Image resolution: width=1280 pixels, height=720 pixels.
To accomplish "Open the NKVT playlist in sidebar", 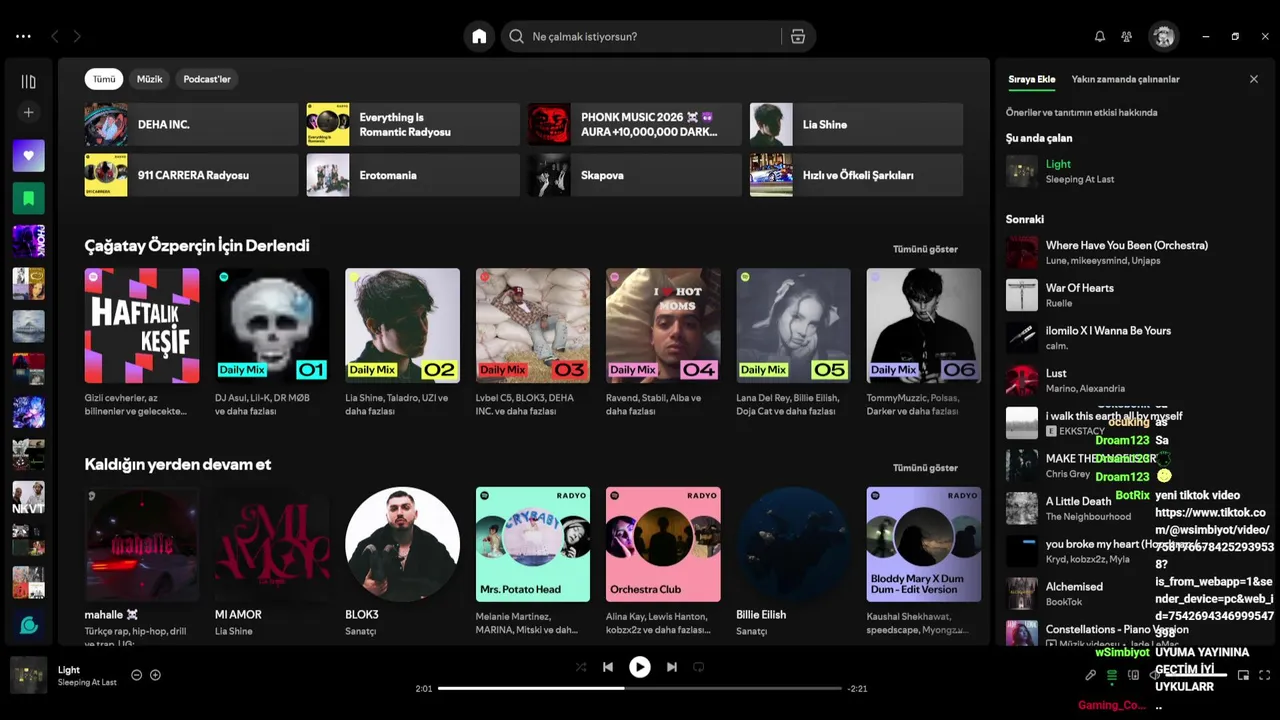I will 28,497.
